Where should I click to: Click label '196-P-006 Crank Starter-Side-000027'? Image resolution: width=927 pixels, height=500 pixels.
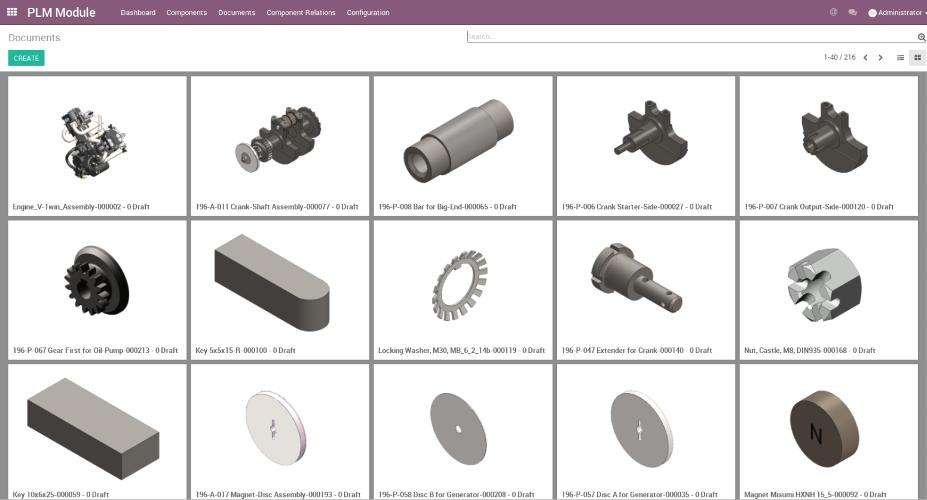[623, 207]
